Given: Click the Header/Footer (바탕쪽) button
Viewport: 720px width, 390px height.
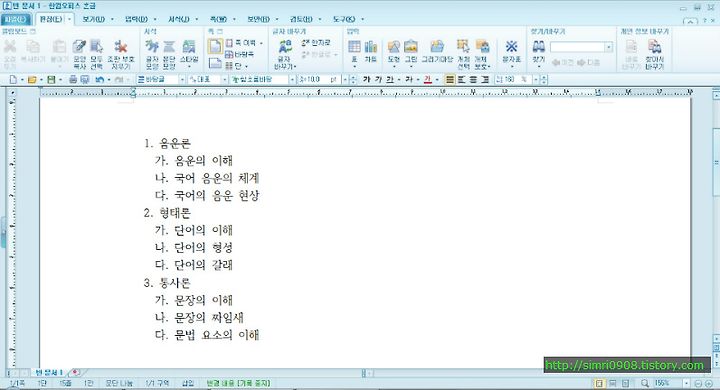Looking at the screenshot, I should click(240, 54).
